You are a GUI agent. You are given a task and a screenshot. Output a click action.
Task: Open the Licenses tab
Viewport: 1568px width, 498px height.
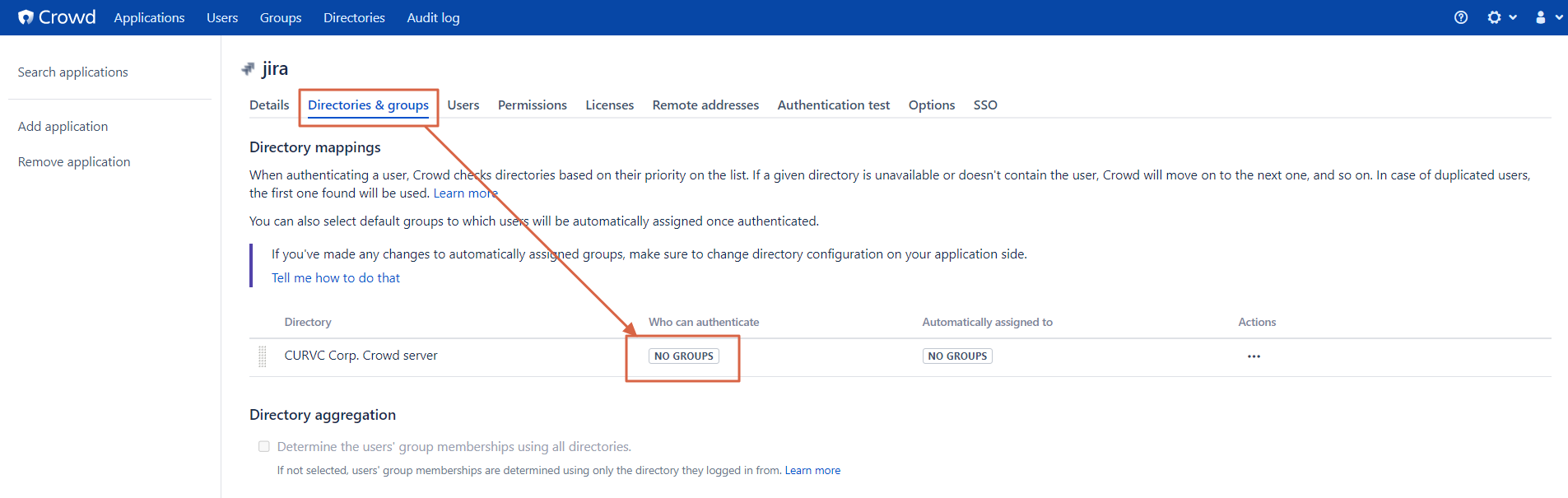click(x=610, y=105)
